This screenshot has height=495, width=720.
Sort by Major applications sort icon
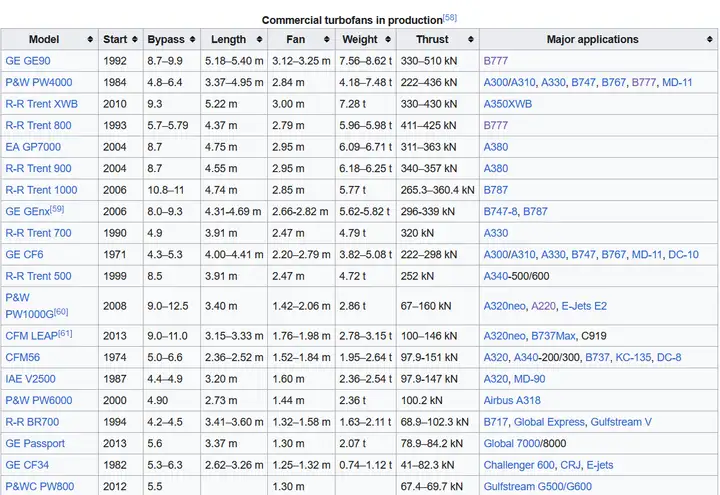(710, 39)
